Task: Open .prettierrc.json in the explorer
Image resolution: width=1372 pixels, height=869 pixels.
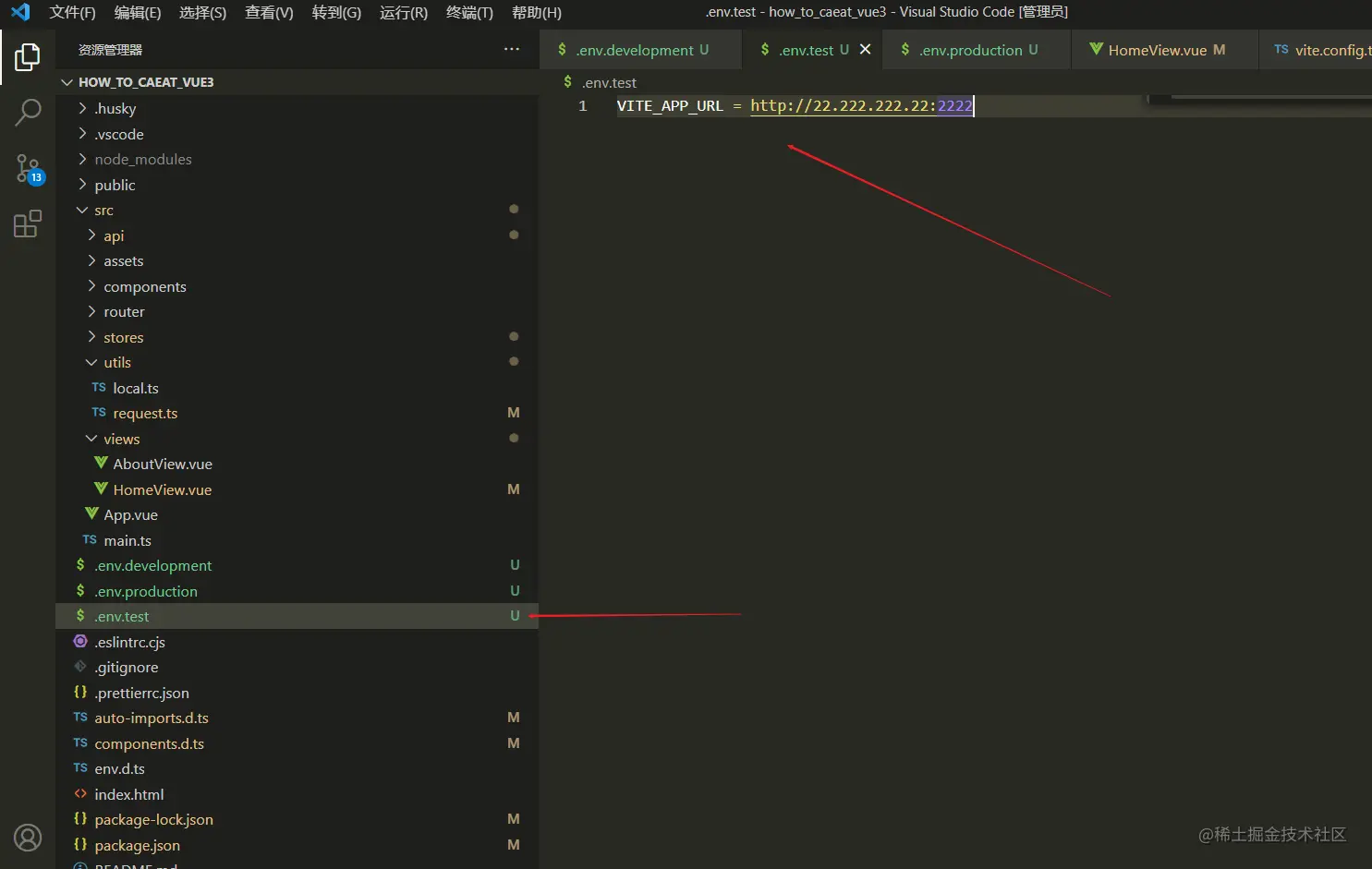Action: pyautogui.click(x=297, y=693)
